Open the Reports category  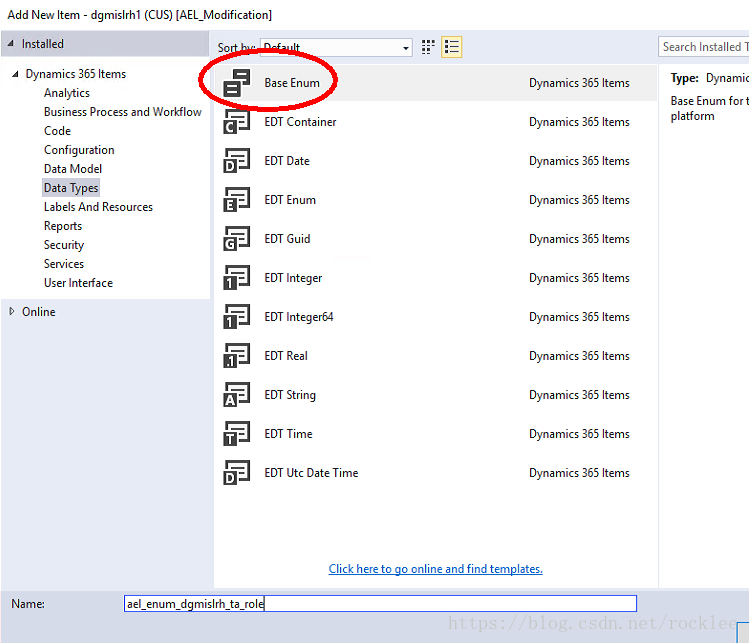(63, 226)
